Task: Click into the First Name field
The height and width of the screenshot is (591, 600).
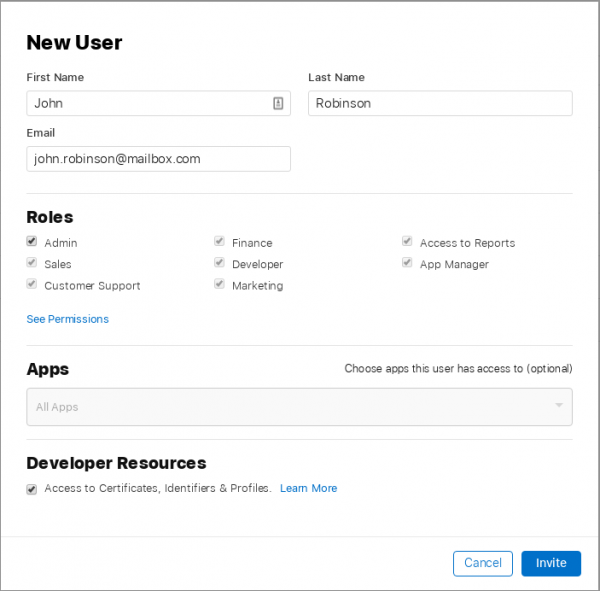Action: [x=148, y=103]
